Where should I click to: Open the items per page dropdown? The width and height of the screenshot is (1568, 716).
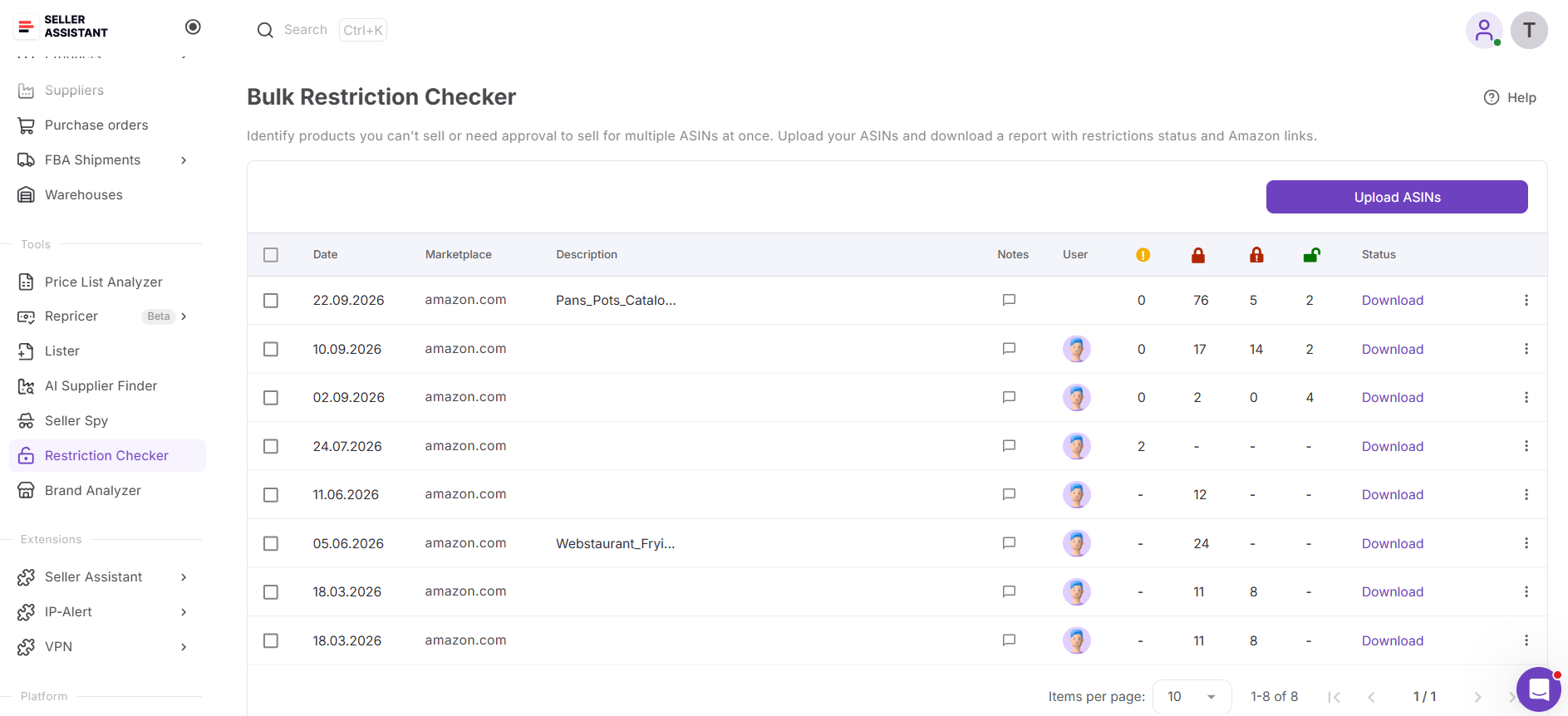1192,697
